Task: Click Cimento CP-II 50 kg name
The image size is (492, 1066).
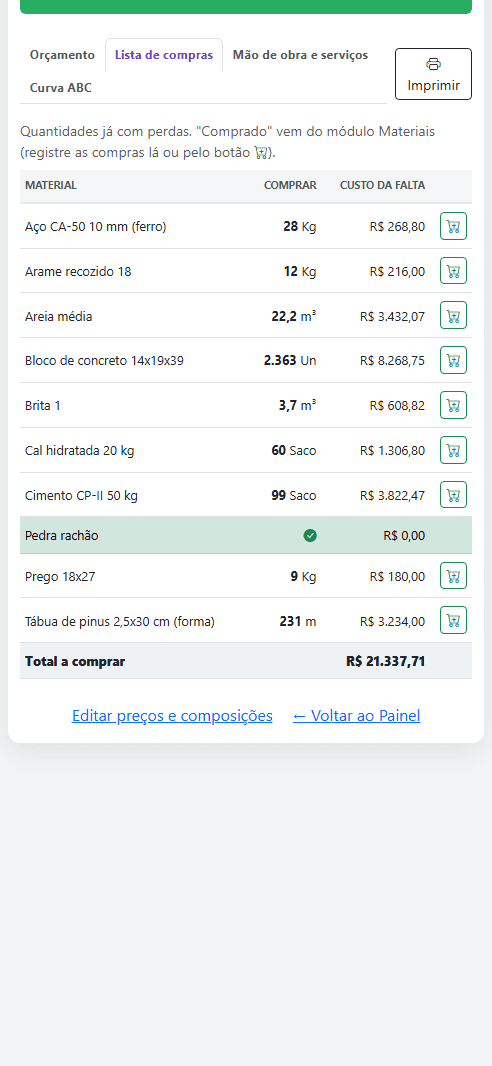Action: pos(82,496)
